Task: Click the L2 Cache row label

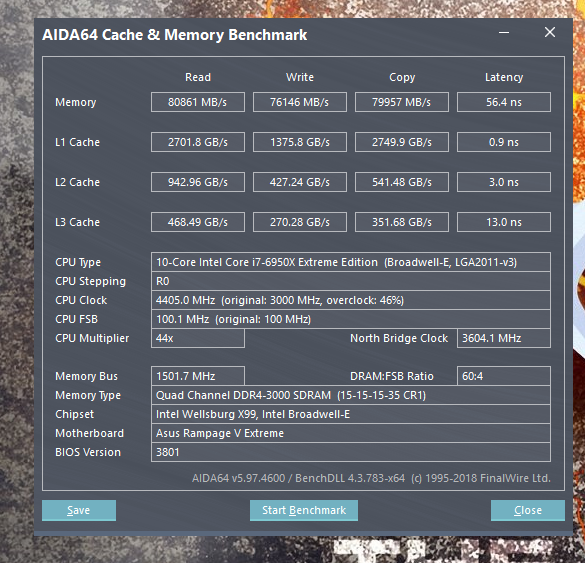Action: pyautogui.click(x=77, y=182)
